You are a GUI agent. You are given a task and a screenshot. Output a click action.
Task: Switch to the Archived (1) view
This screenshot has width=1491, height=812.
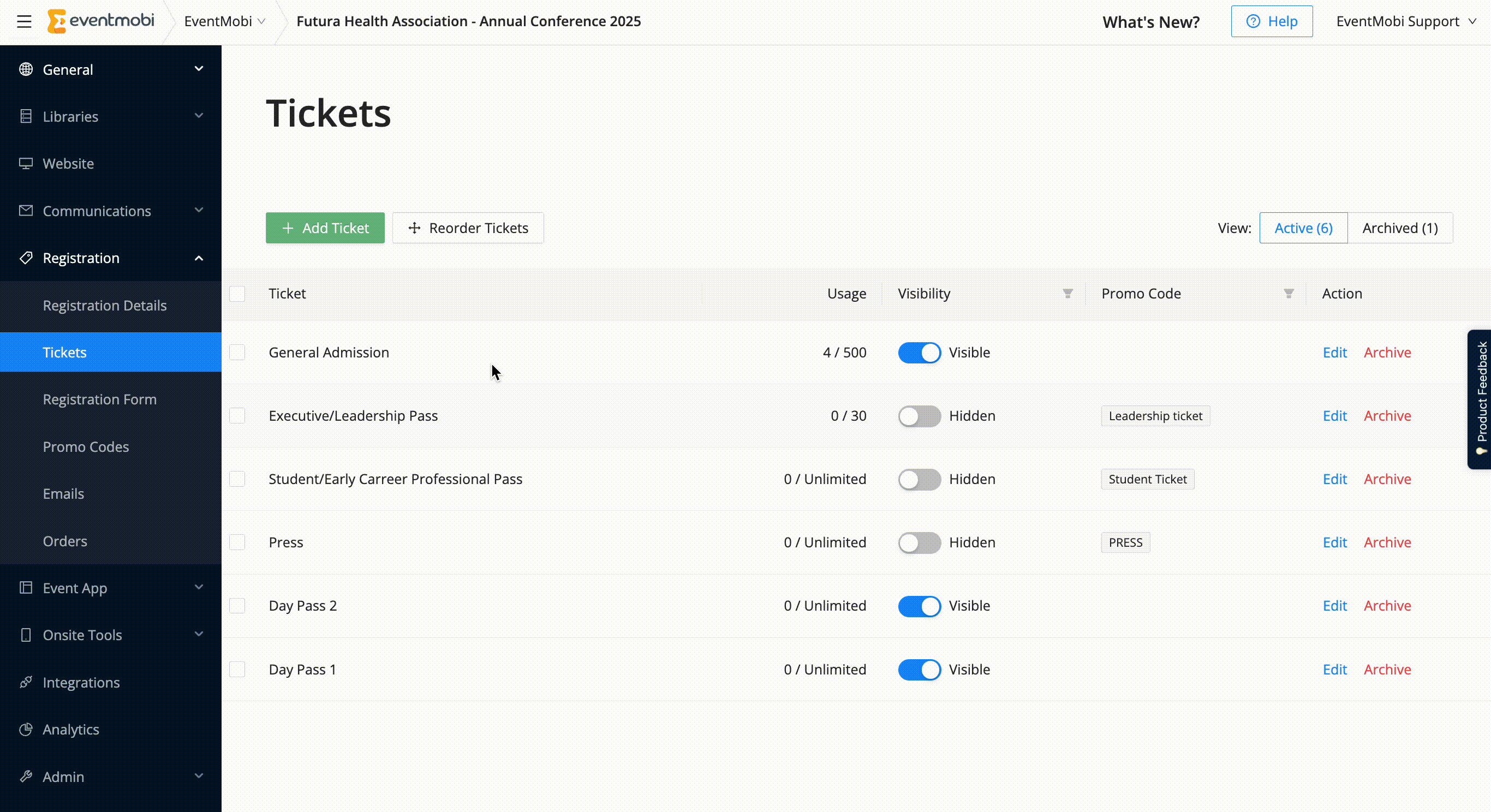(1399, 228)
